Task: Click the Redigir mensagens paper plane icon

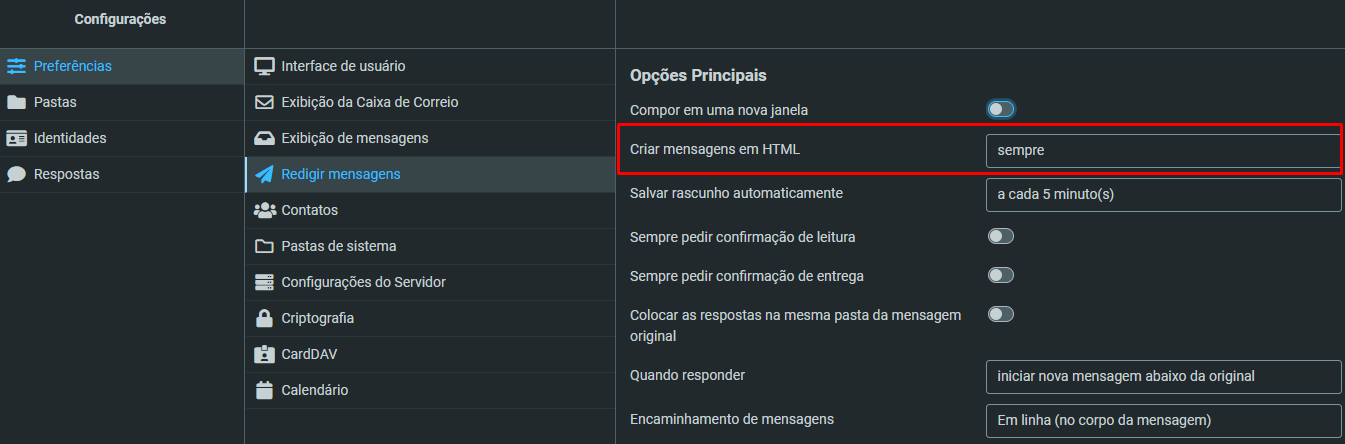Action: 264,174
